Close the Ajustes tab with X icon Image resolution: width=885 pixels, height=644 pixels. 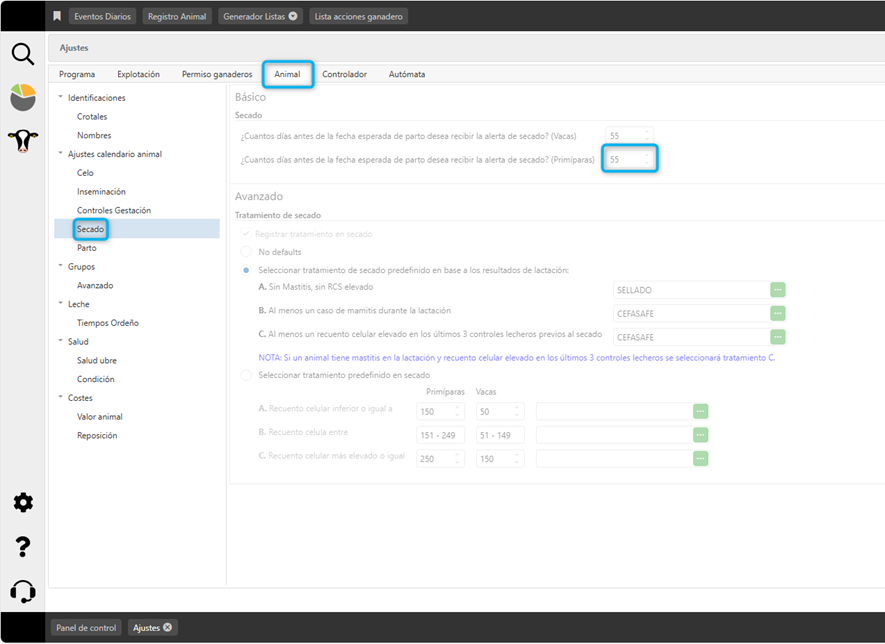168,627
